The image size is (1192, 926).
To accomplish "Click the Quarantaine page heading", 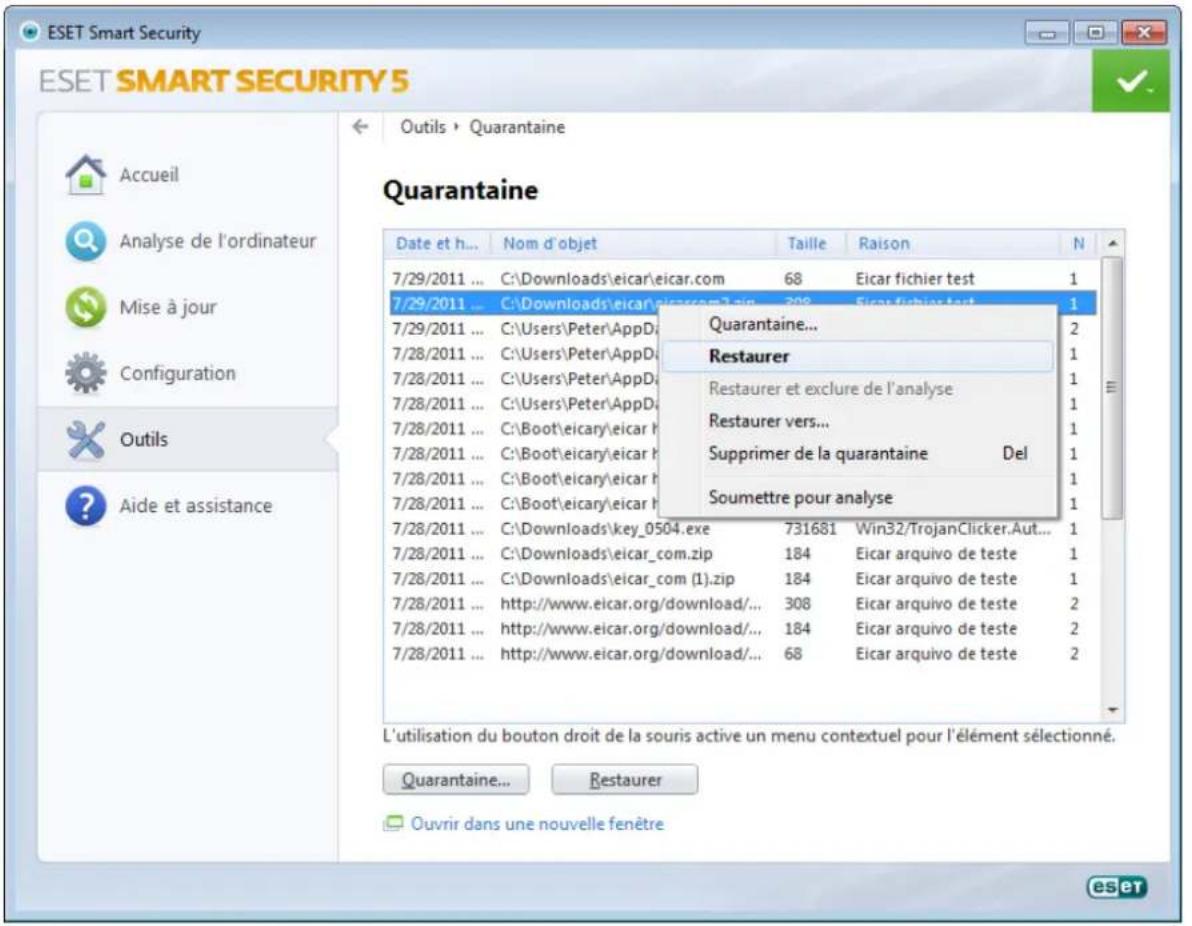I will click(x=461, y=190).
